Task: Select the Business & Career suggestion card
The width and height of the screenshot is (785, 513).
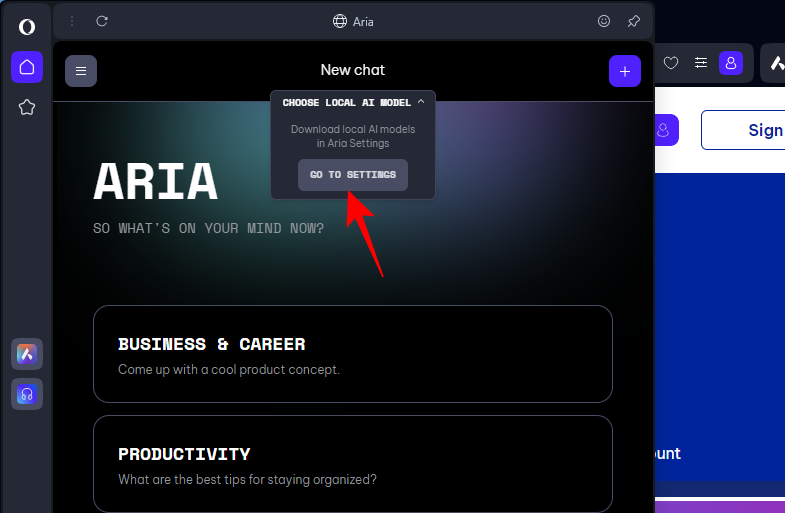Action: pos(353,354)
